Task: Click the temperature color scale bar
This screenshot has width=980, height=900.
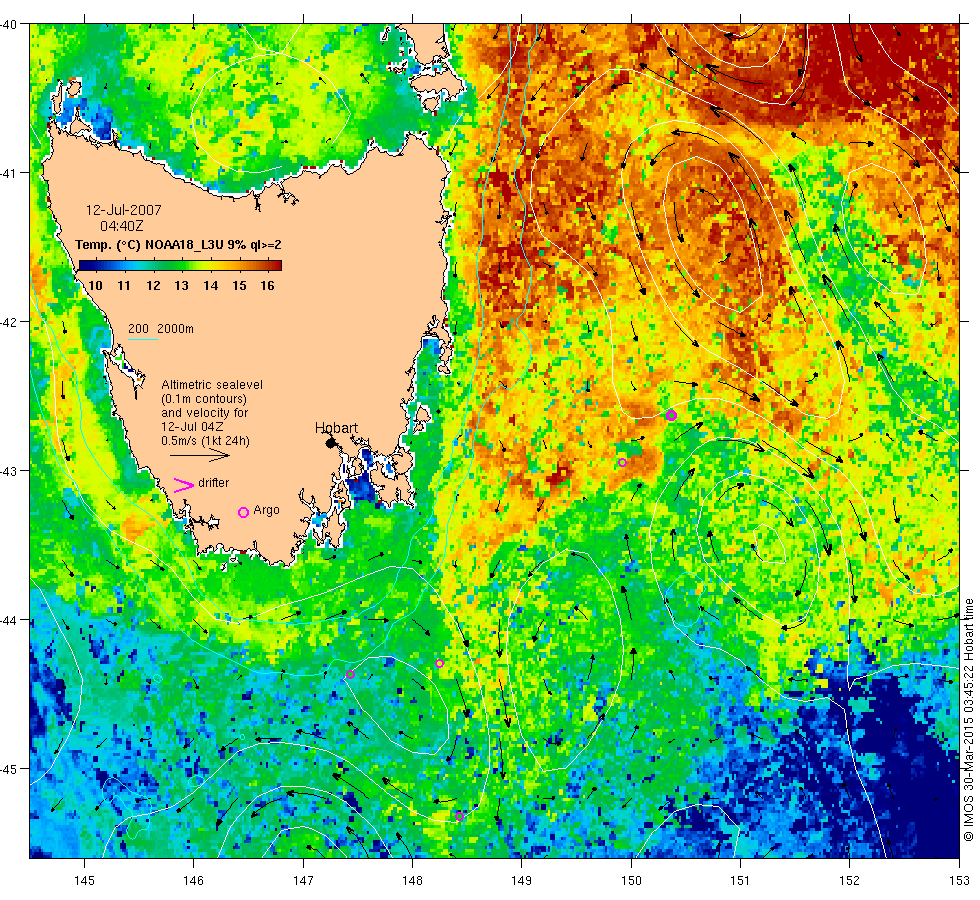Action: [181, 266]
